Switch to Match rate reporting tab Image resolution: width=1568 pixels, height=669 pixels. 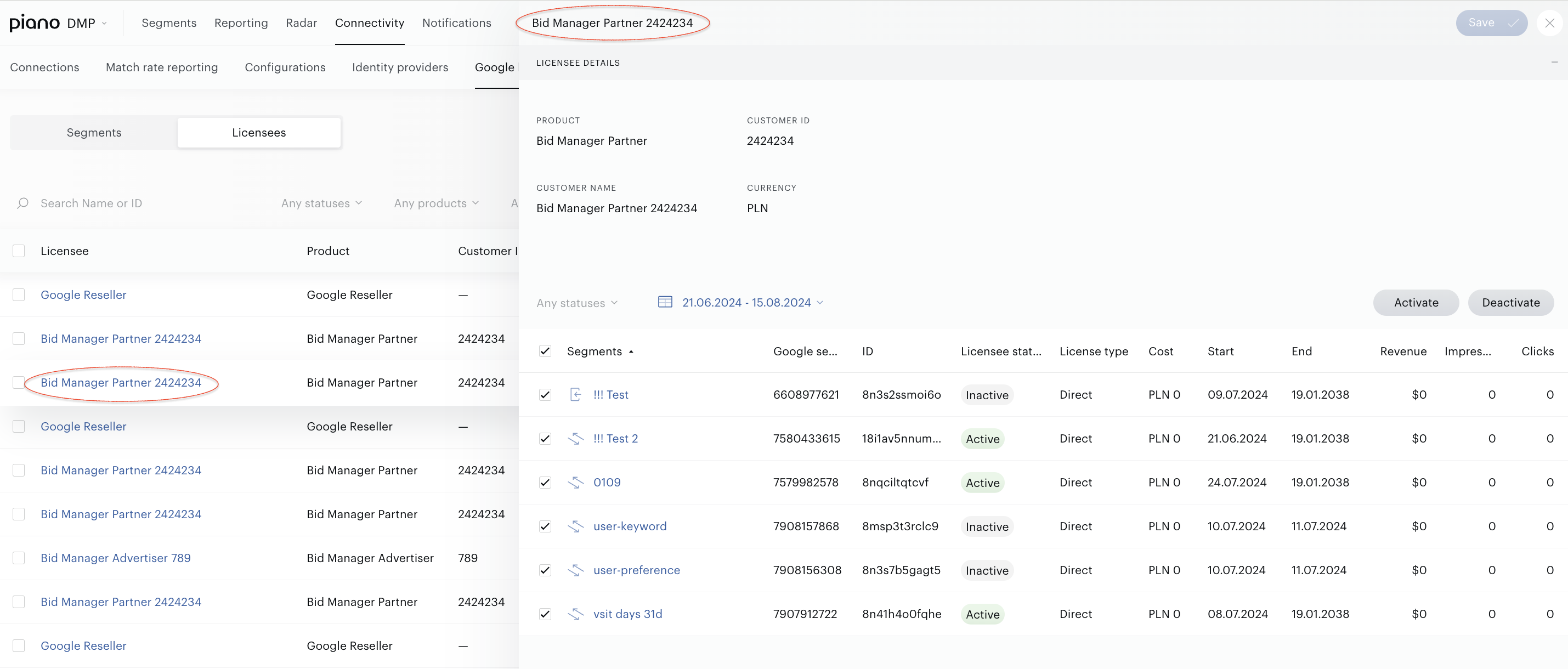[x=162, y=67]
